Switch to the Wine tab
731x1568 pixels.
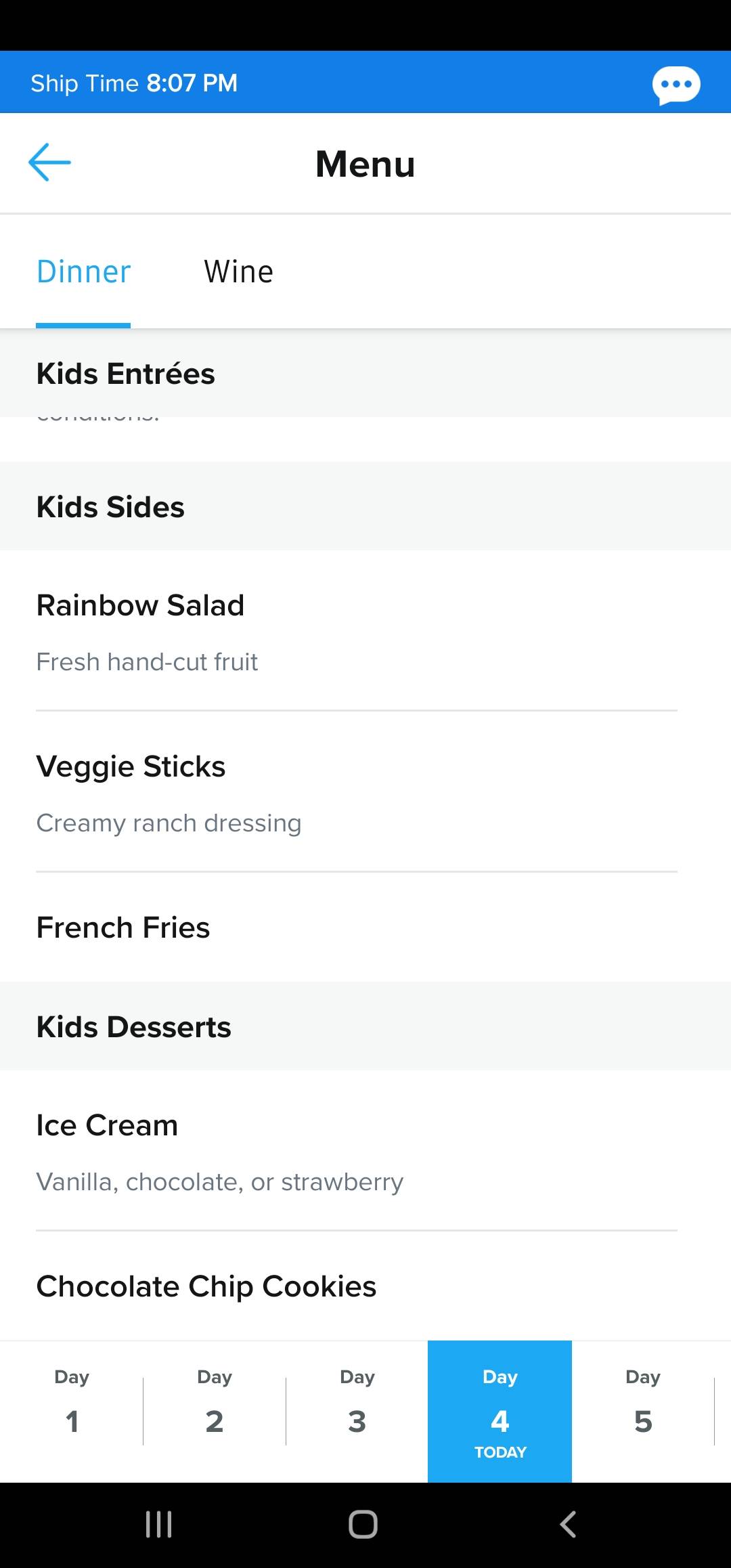(239, 271)
